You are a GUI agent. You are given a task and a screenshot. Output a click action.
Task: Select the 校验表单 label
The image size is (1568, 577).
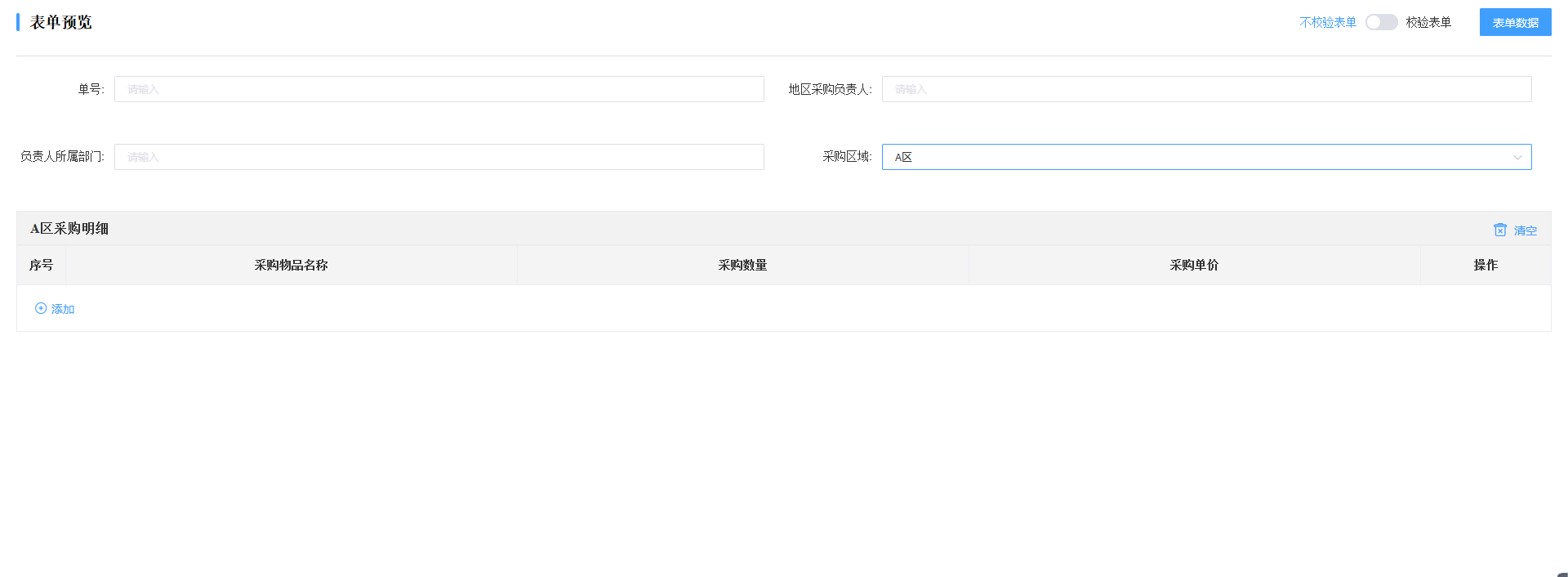[x=1428, y=22]
